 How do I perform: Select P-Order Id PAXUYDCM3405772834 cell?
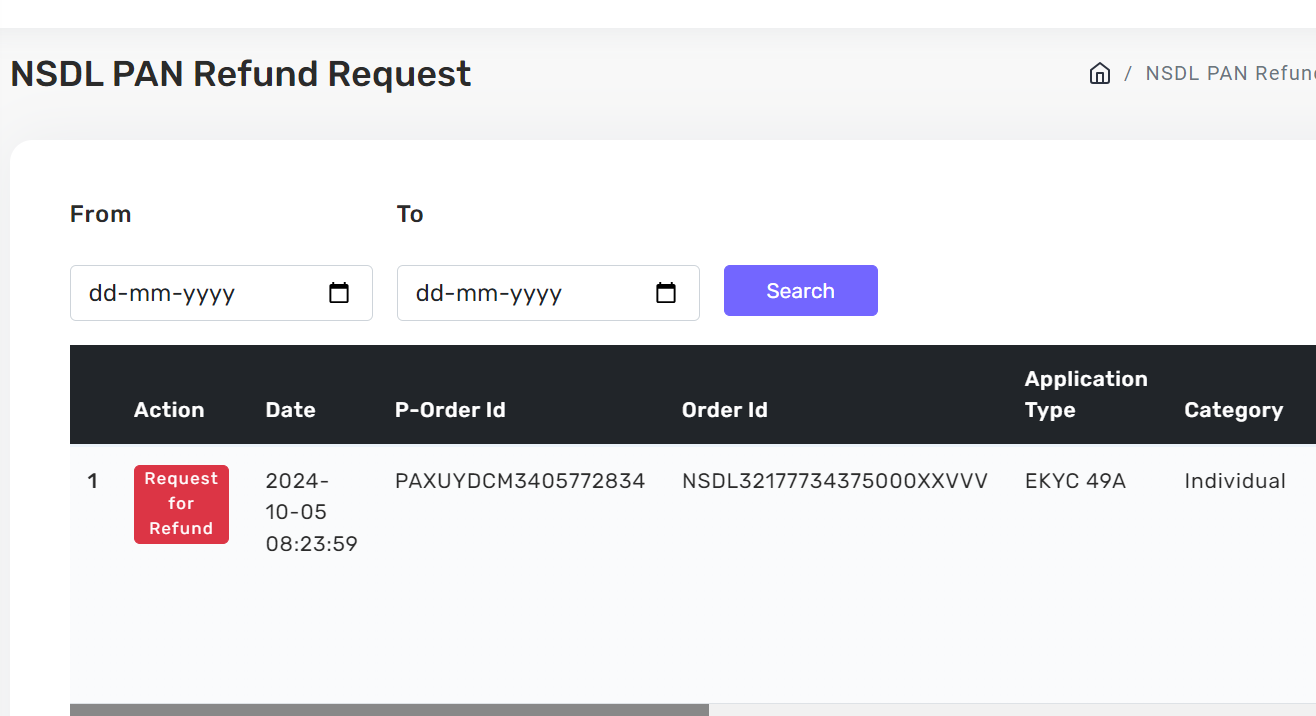pos(520,481)
